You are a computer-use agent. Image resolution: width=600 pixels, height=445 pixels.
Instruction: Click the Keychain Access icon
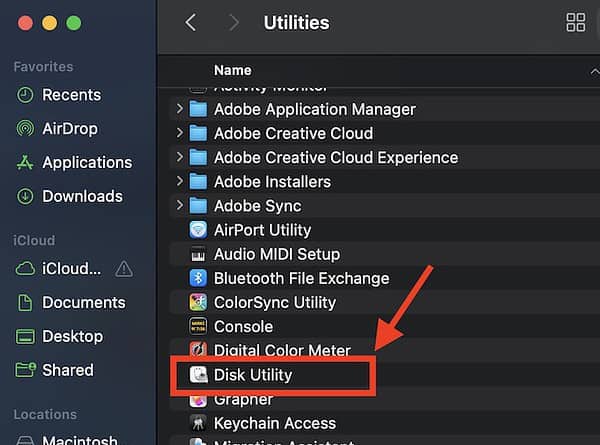click(x=198, y=423)
